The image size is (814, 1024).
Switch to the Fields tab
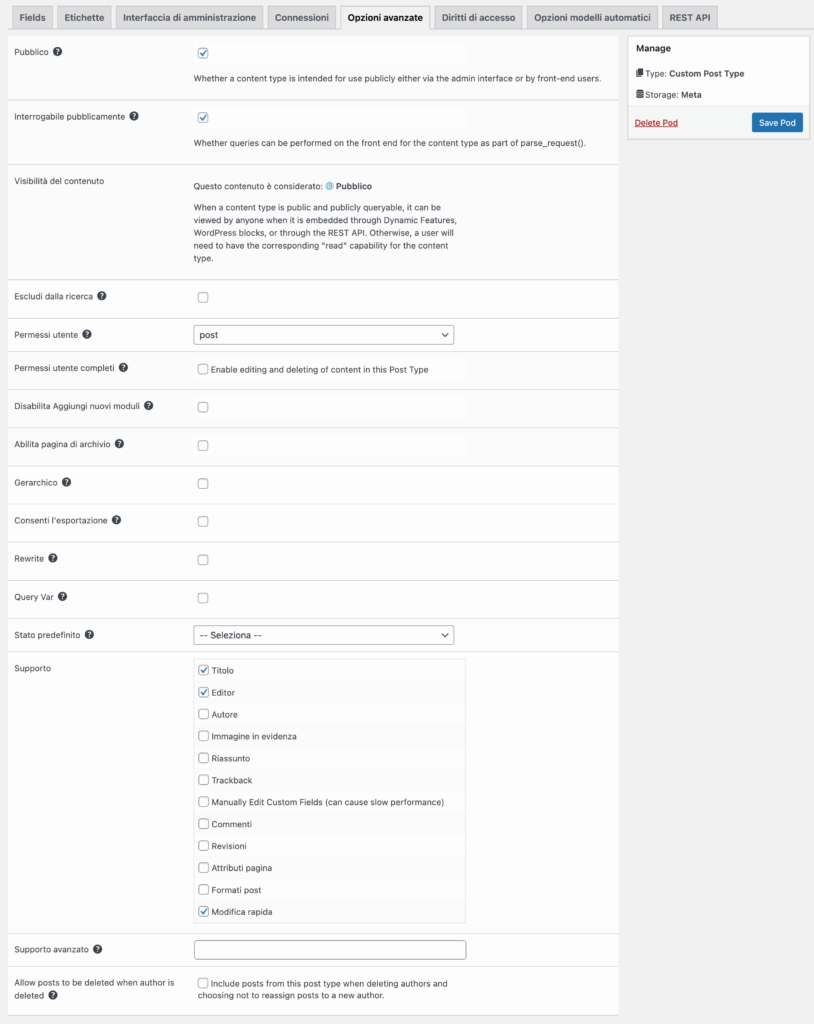click(33, 18)
